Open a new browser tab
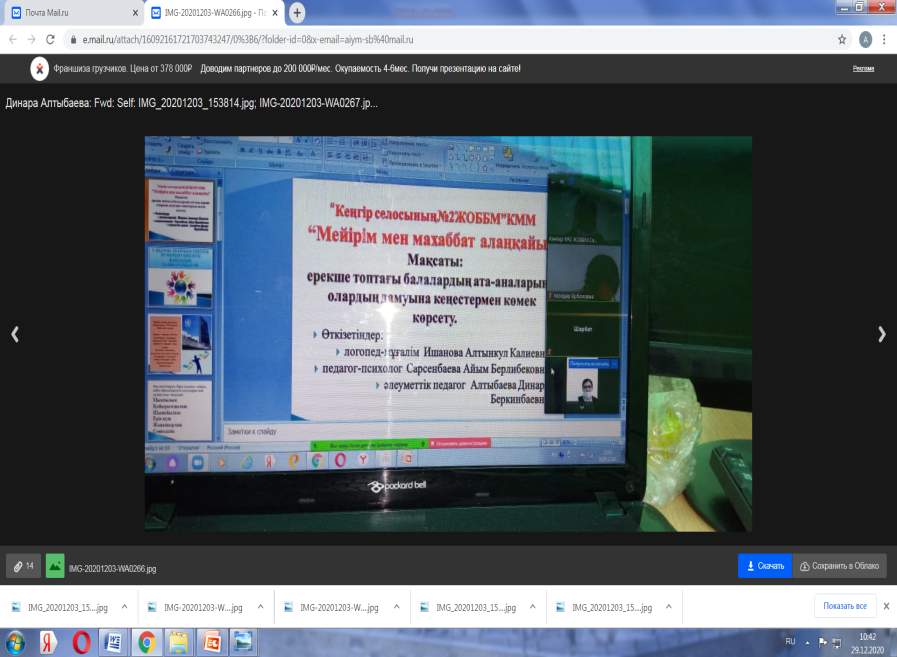The width and height of the screenshot is (897, 657). pyautogui.click(x=297, y=13)
